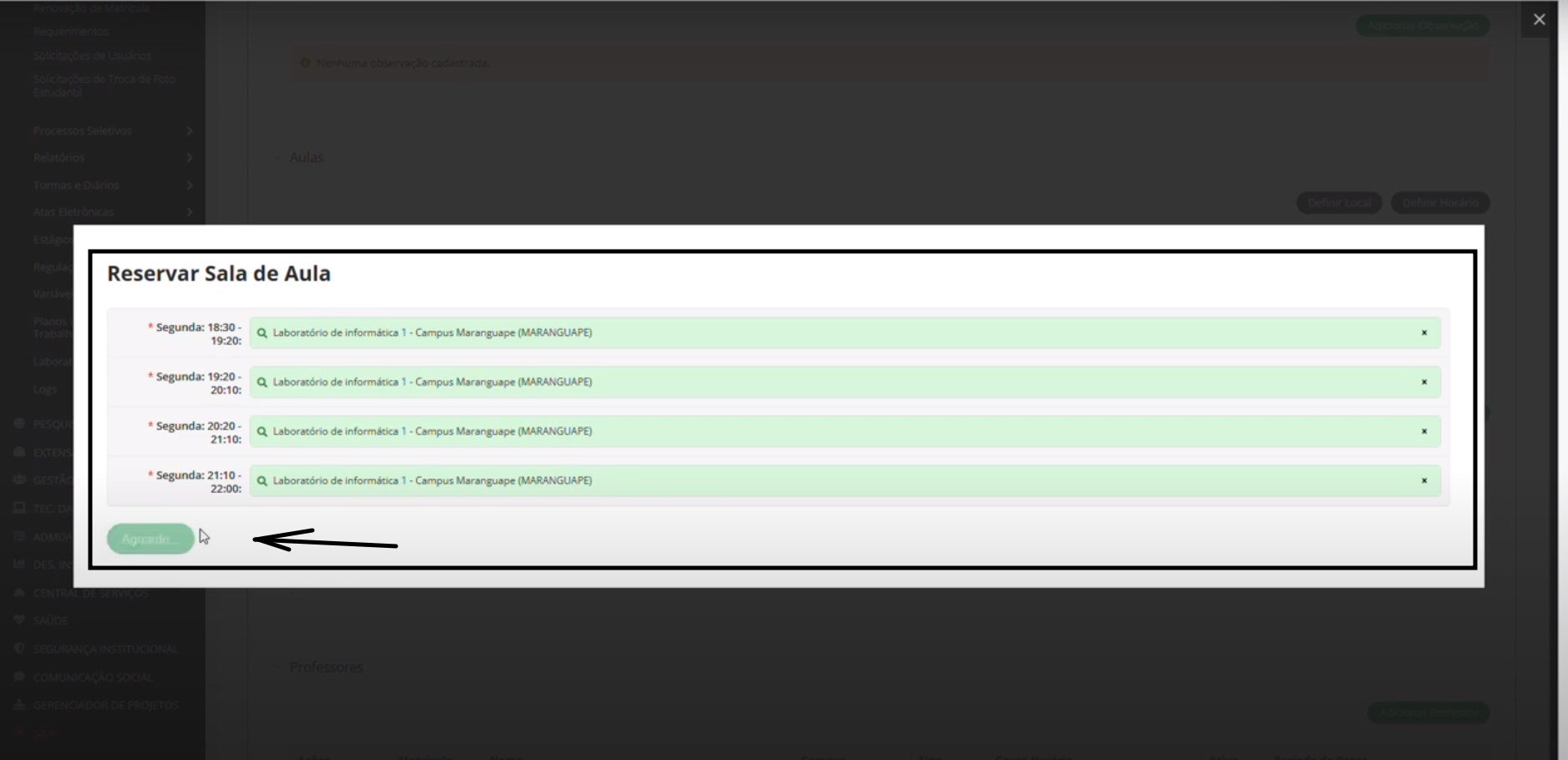Open Solicitações de Usuários in the sidebar
Screen dimensions: 1568x760
(x=92, y=56)
